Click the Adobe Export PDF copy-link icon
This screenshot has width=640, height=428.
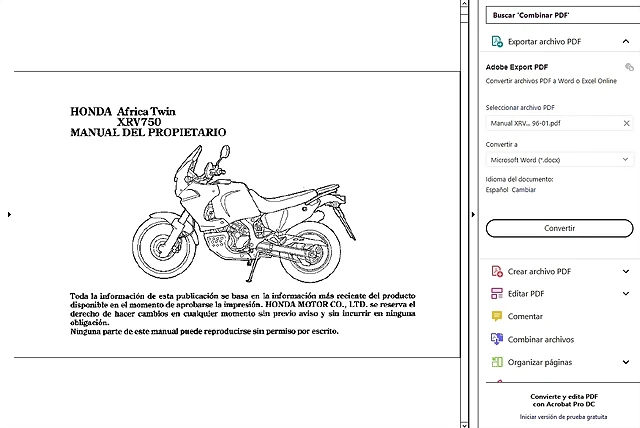pos(629,67)
